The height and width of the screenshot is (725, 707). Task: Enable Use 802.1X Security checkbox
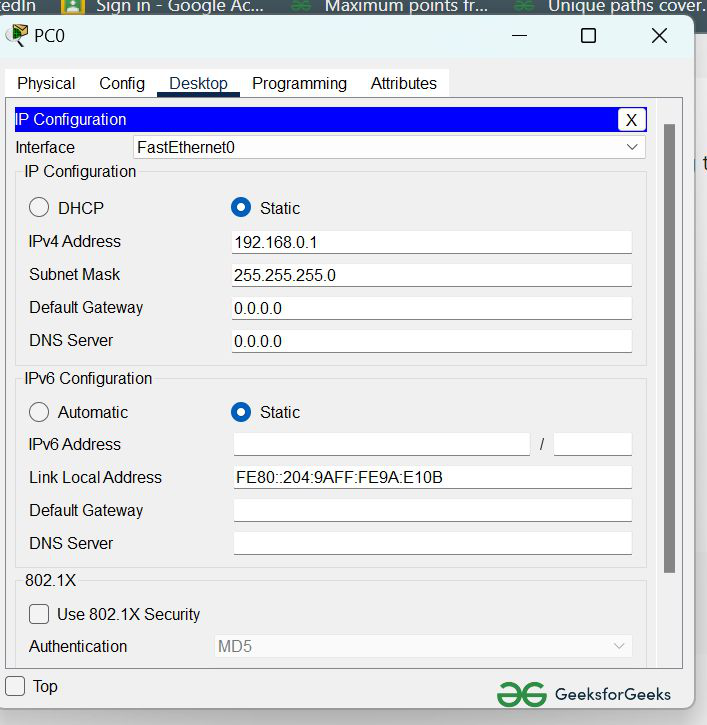(39, 614)
